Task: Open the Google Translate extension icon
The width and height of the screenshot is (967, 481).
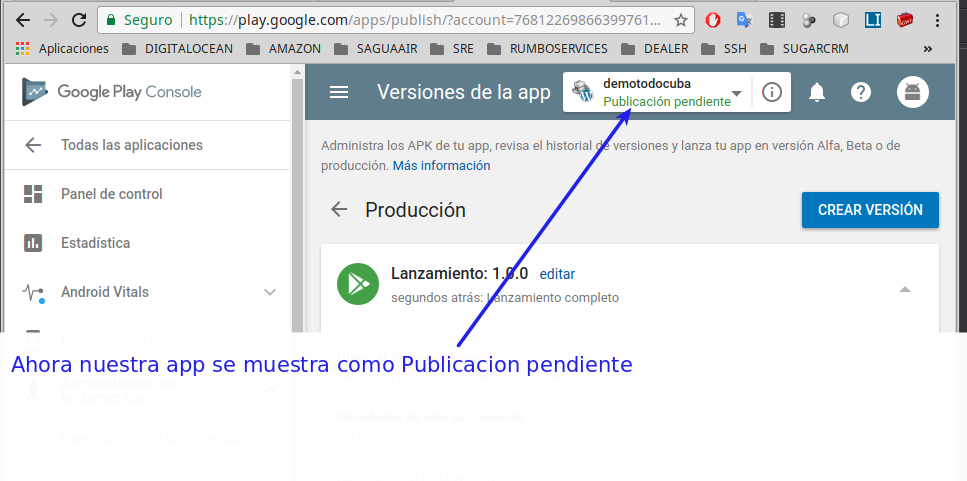Action: 745,20
